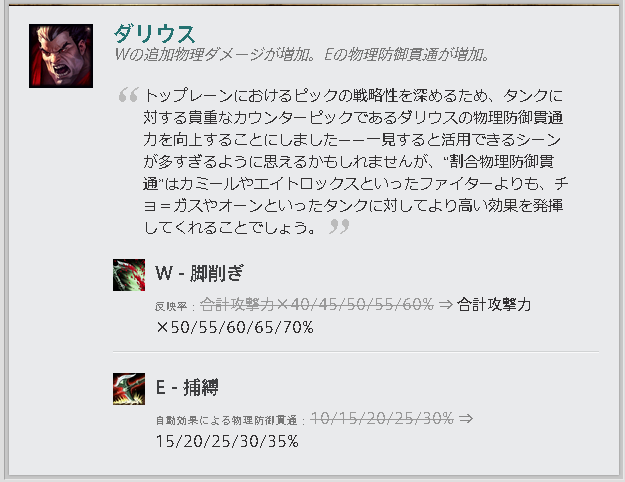Click the 自動効果による物理防御貫通 label
This screenshot has height=482, width=625.
click(x=226, y=420)
